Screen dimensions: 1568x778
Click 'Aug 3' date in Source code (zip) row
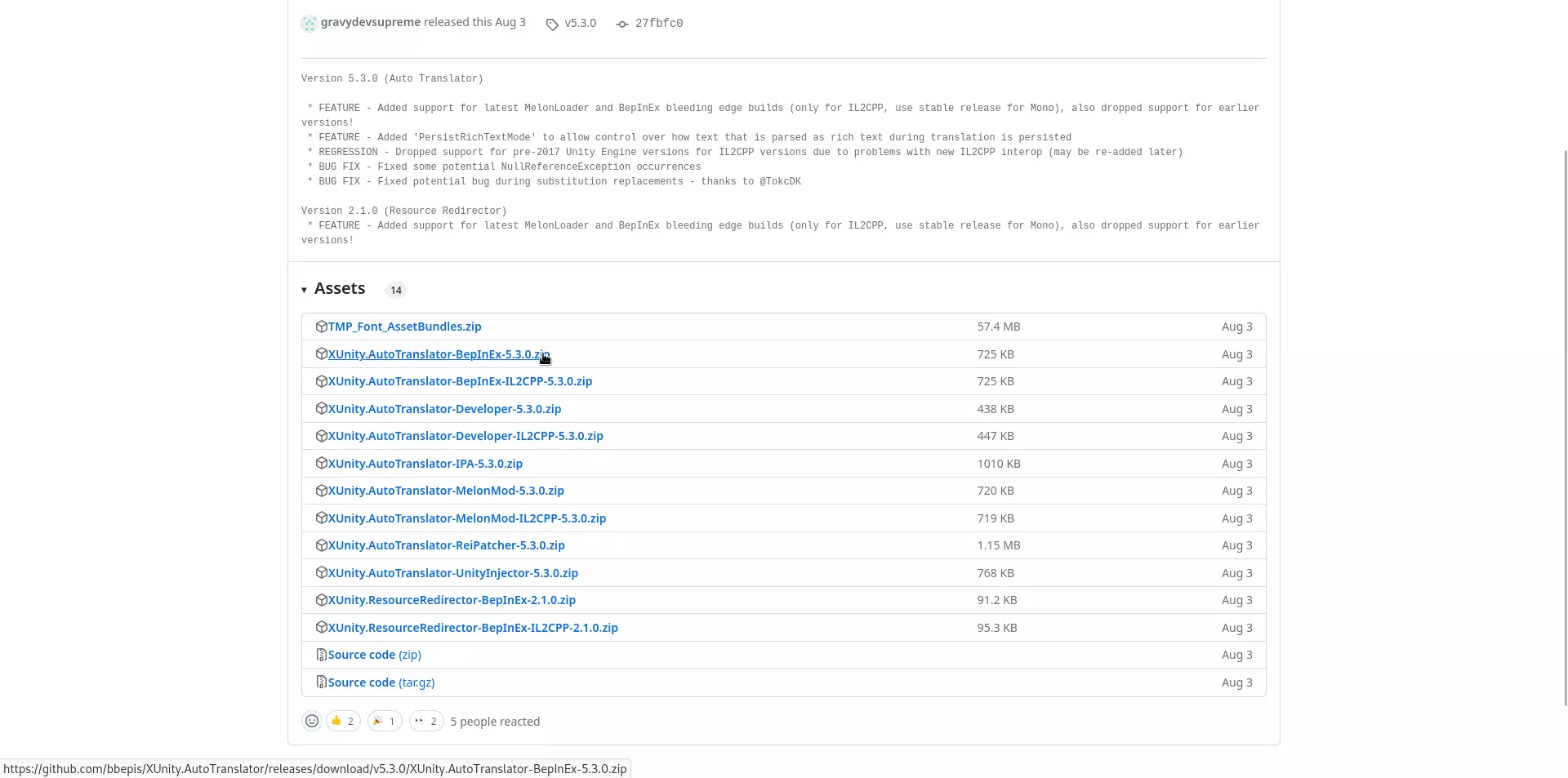[x=1237, y=655]
